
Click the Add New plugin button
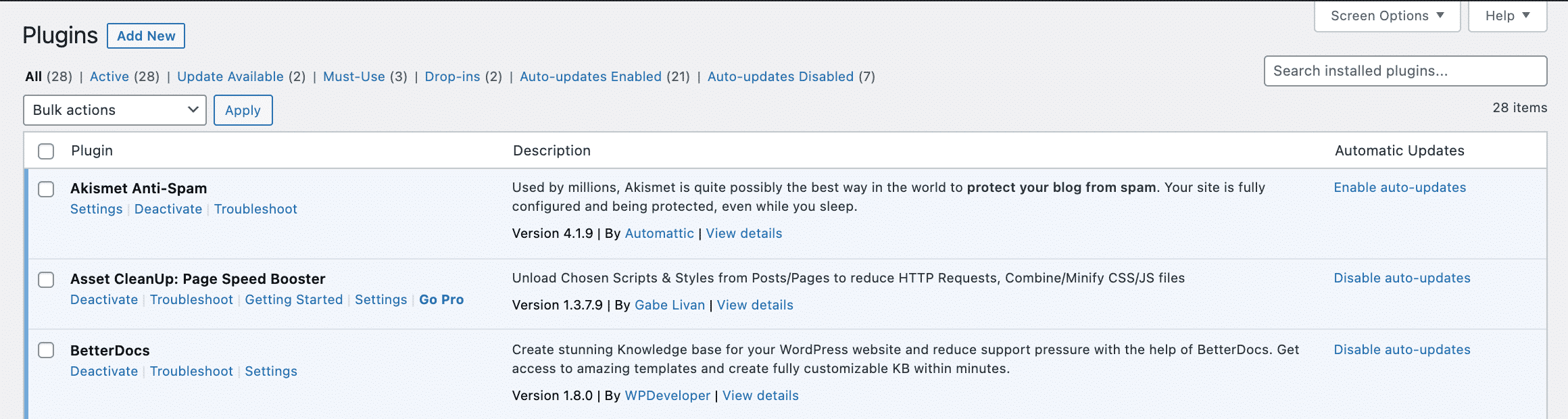point(146,36)
